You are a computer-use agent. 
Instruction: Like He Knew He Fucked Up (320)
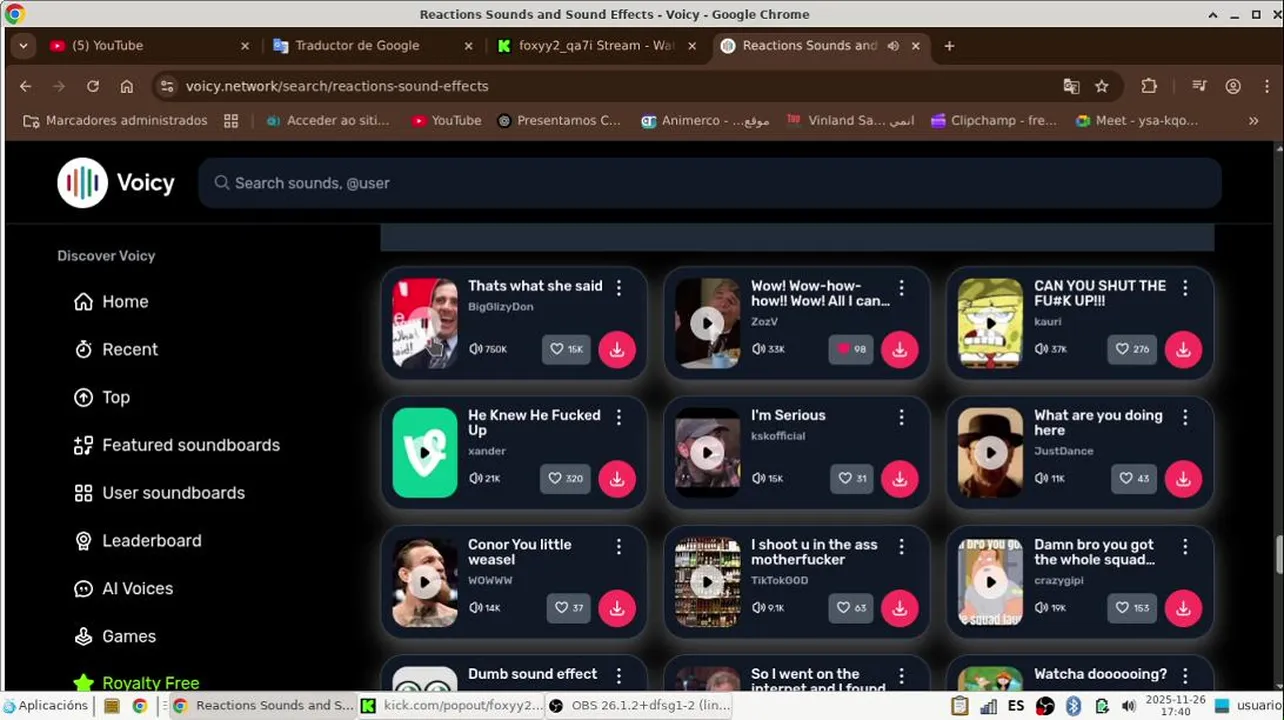[566, 478]
